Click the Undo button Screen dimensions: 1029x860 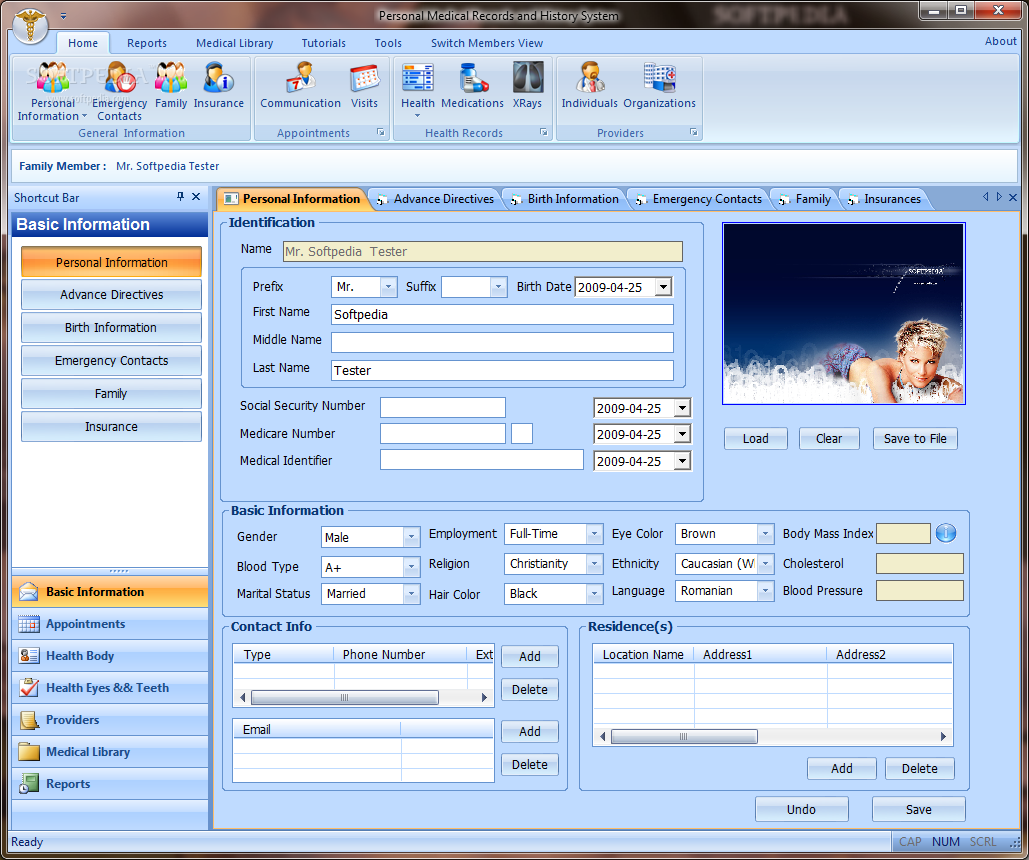pos(801,809)
